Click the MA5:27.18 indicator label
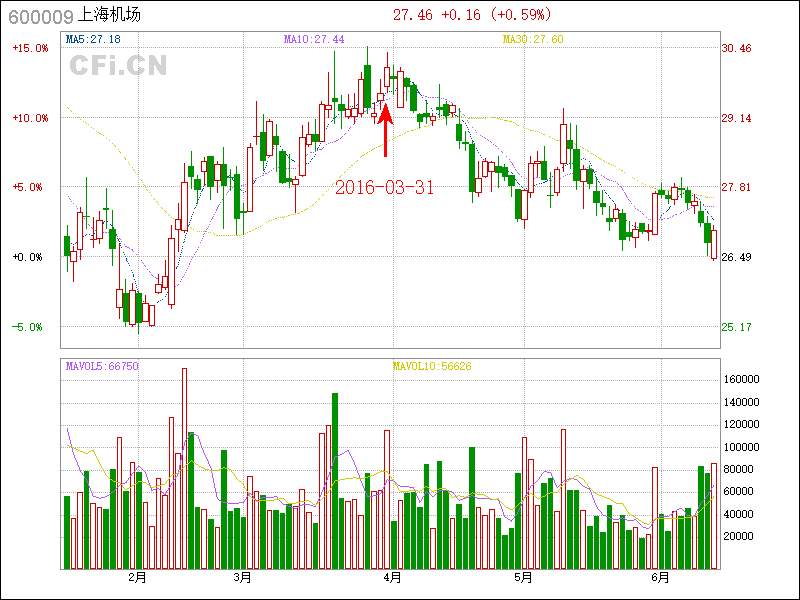The height and width of the screenshot is (600, 800). pyautogui.click(x=93, y=40)
